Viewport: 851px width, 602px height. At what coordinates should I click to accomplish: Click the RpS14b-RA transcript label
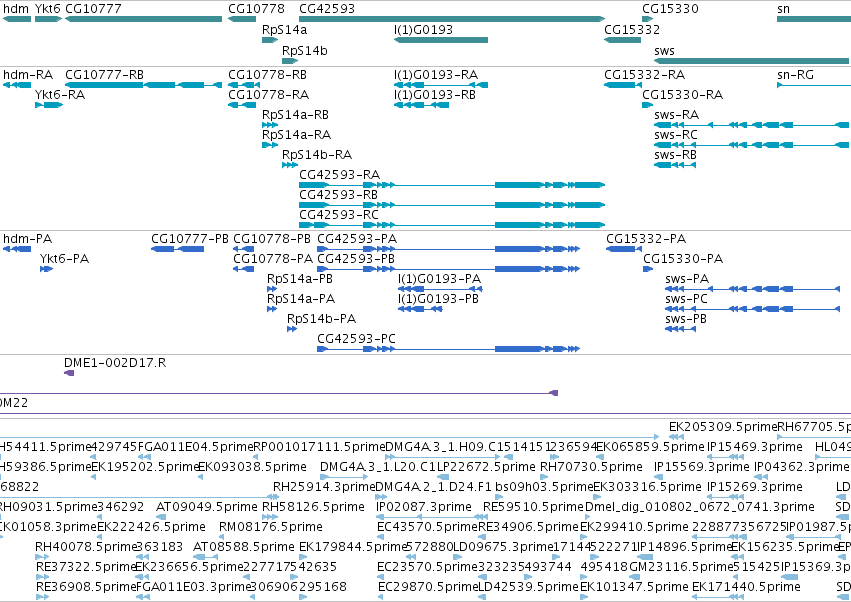click(317, 155)
